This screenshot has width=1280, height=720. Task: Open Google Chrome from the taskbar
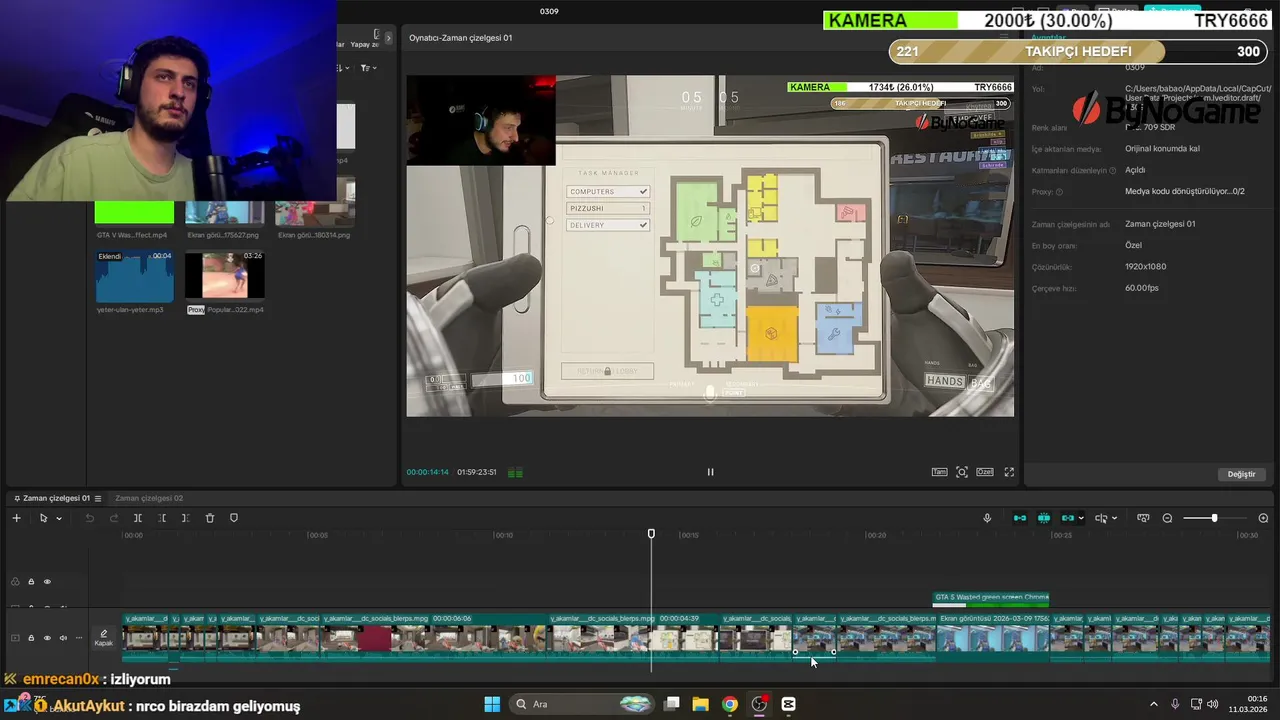pos(730,704)
